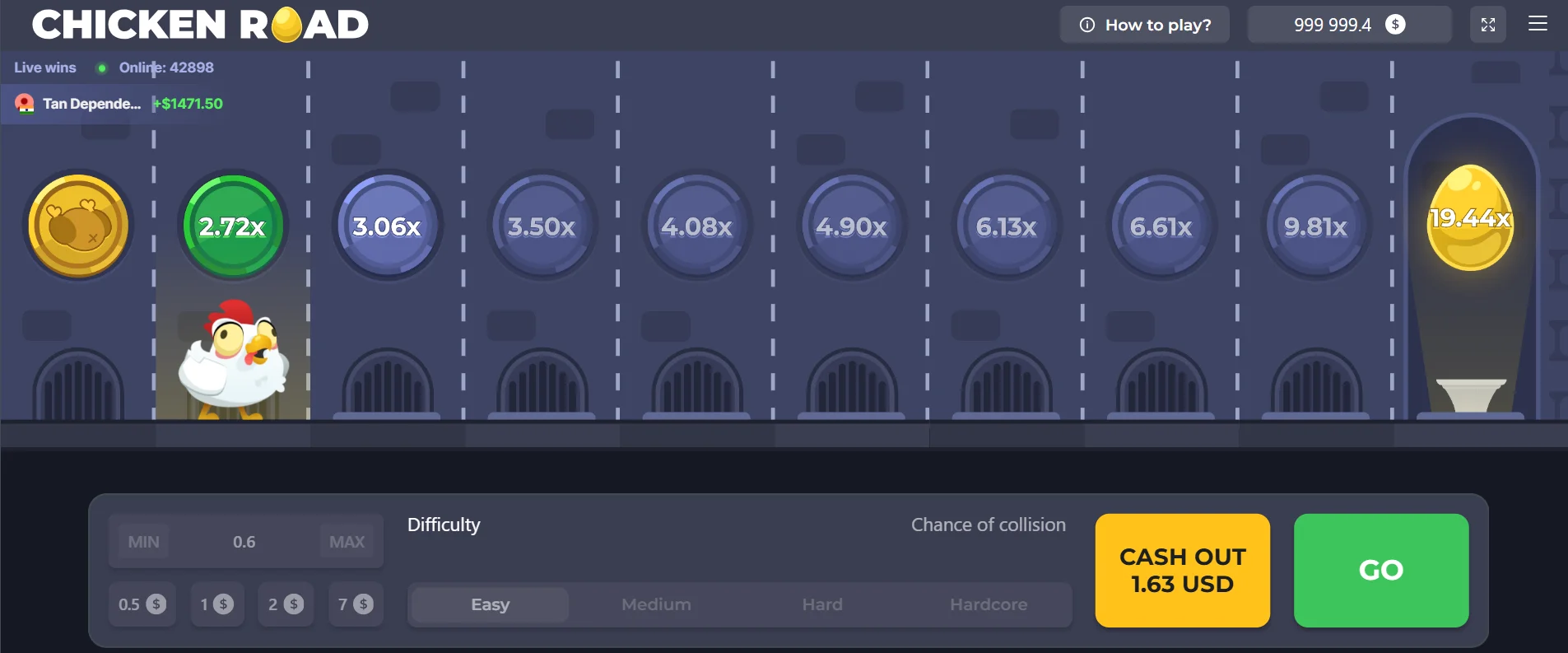Set bet to MAX
1568x653 pixels.
[347, 542]
